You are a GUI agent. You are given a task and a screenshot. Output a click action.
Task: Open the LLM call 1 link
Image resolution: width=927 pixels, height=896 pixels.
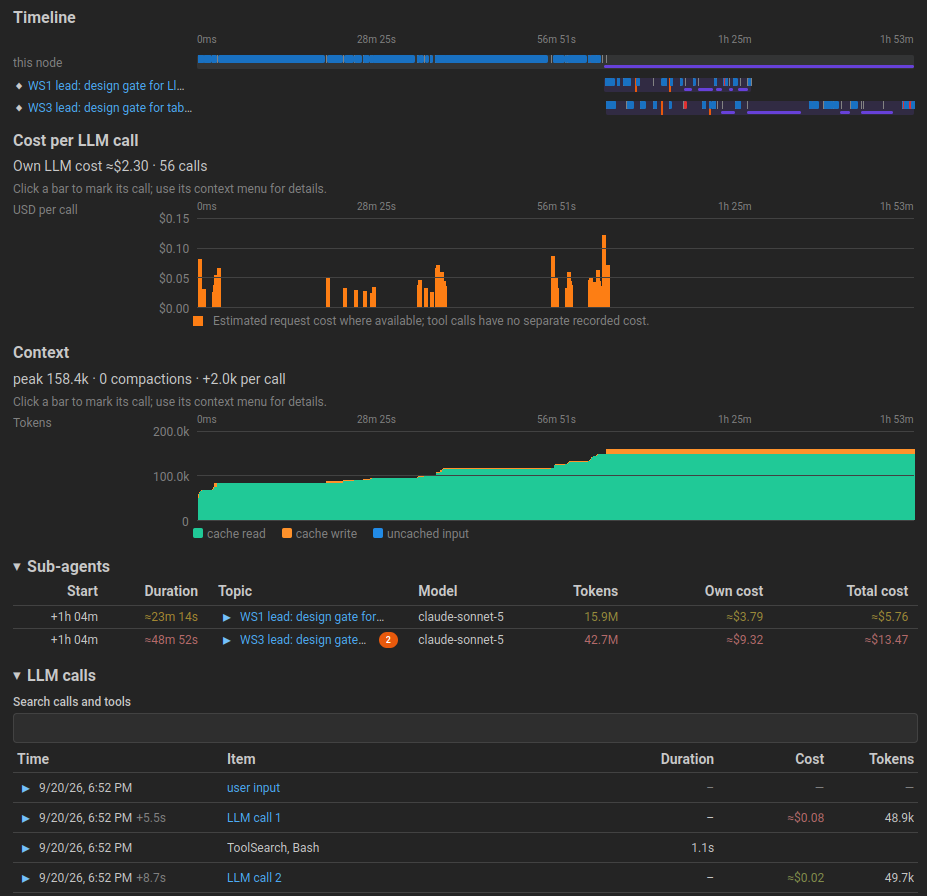[x=254, y=817]
